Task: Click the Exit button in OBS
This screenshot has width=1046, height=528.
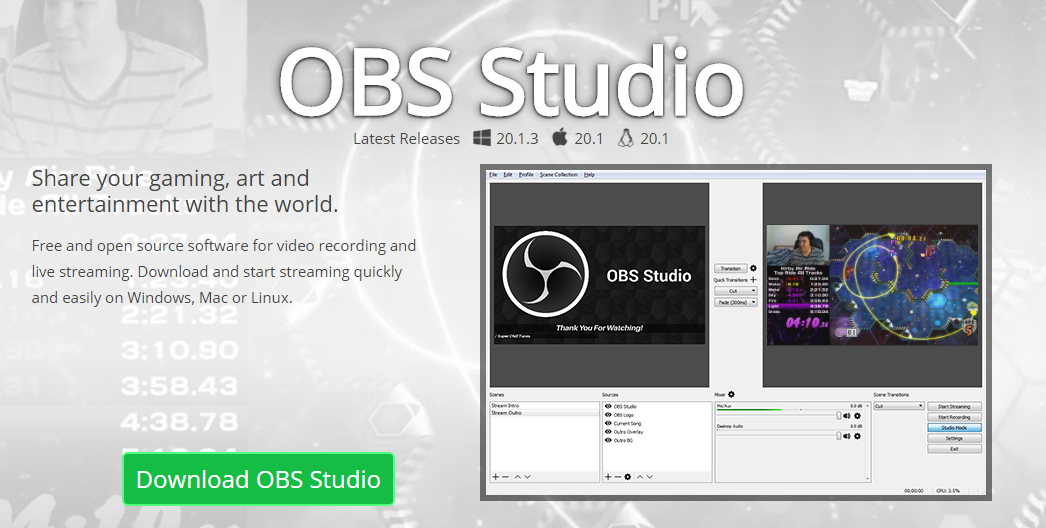Action: [954, 449]
